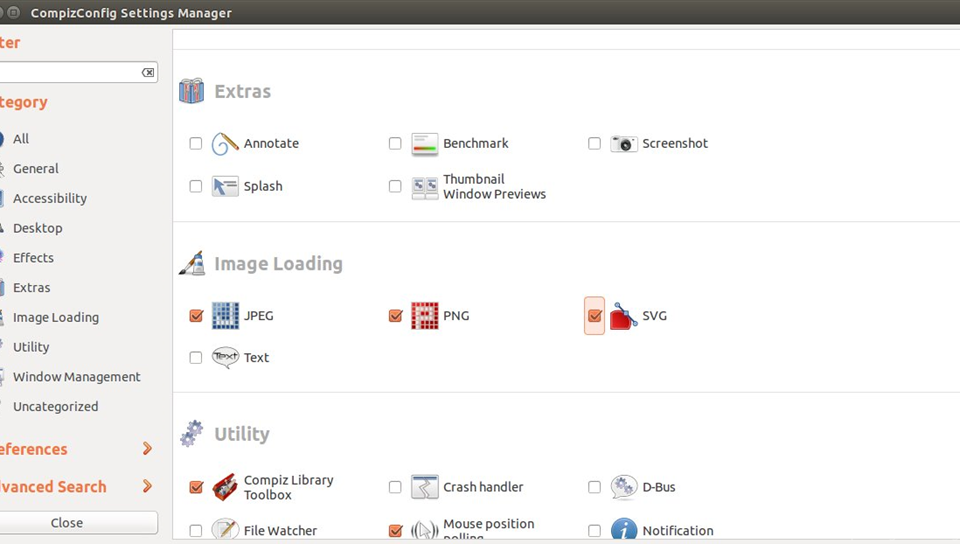Viewport: 960px width, 544px height.
Task: Click the Extras section header icon
Action: click(x=192, y=91)
